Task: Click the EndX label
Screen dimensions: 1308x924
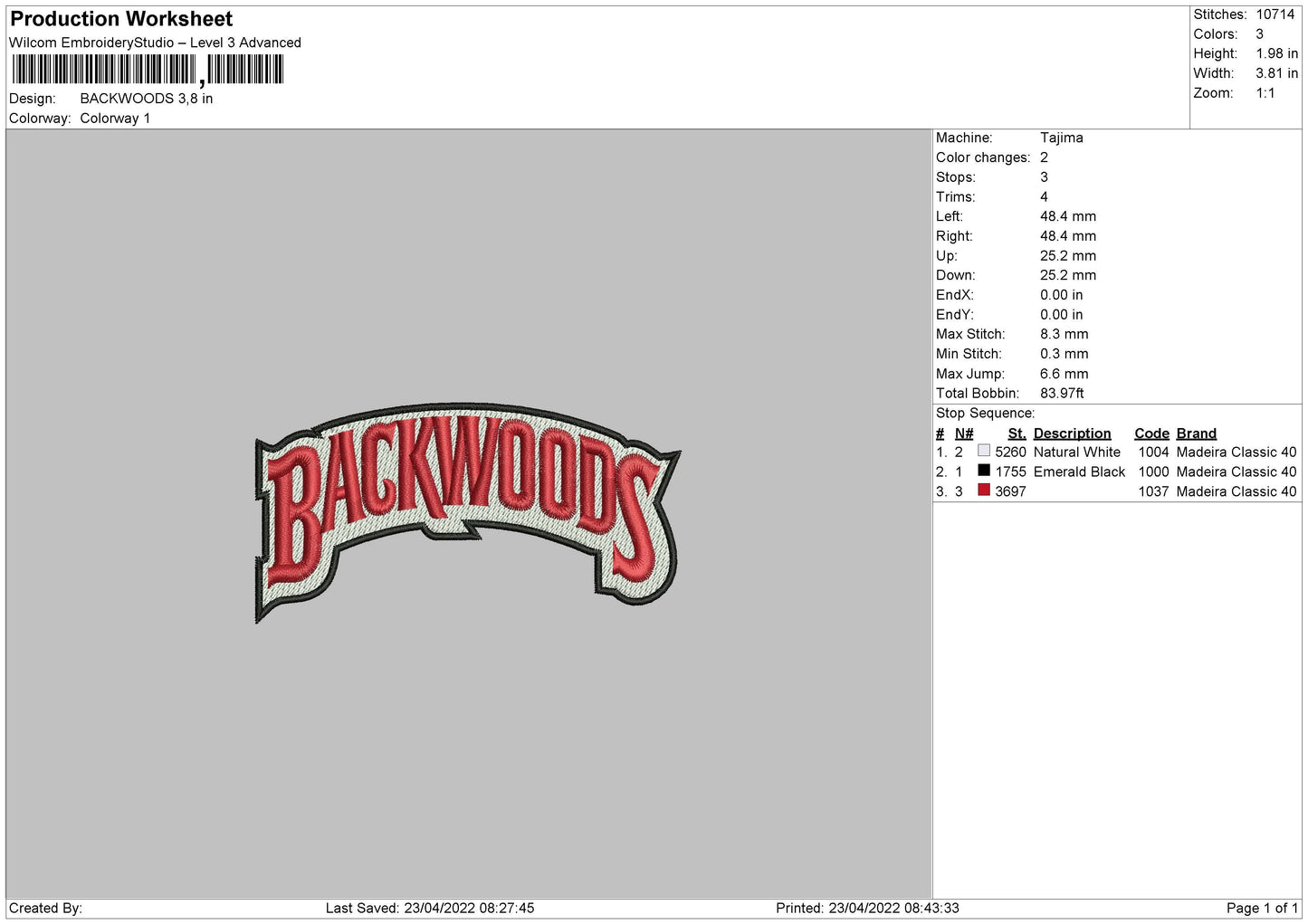Action: (x=955, y=295)
